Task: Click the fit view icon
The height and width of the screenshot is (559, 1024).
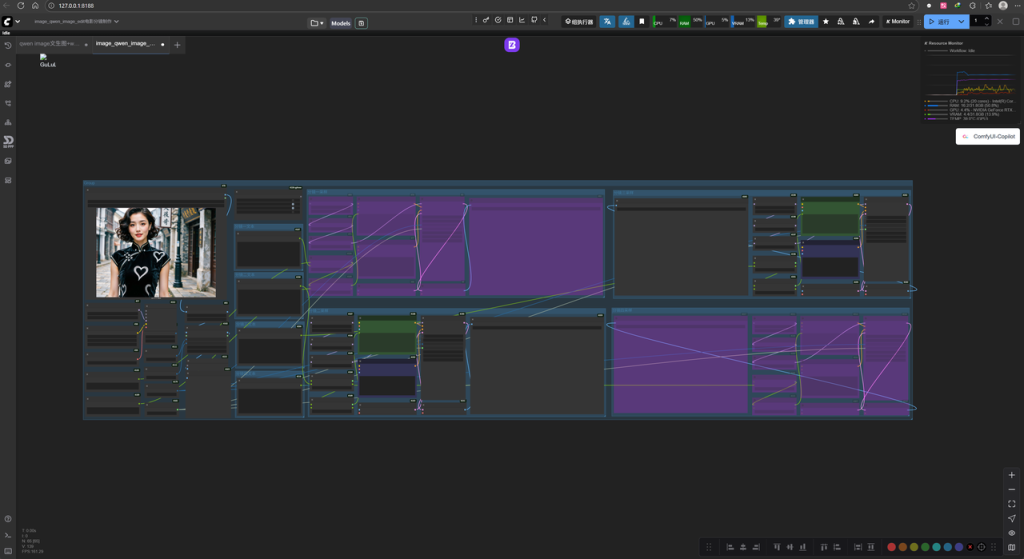Action: pos(1012,504)
